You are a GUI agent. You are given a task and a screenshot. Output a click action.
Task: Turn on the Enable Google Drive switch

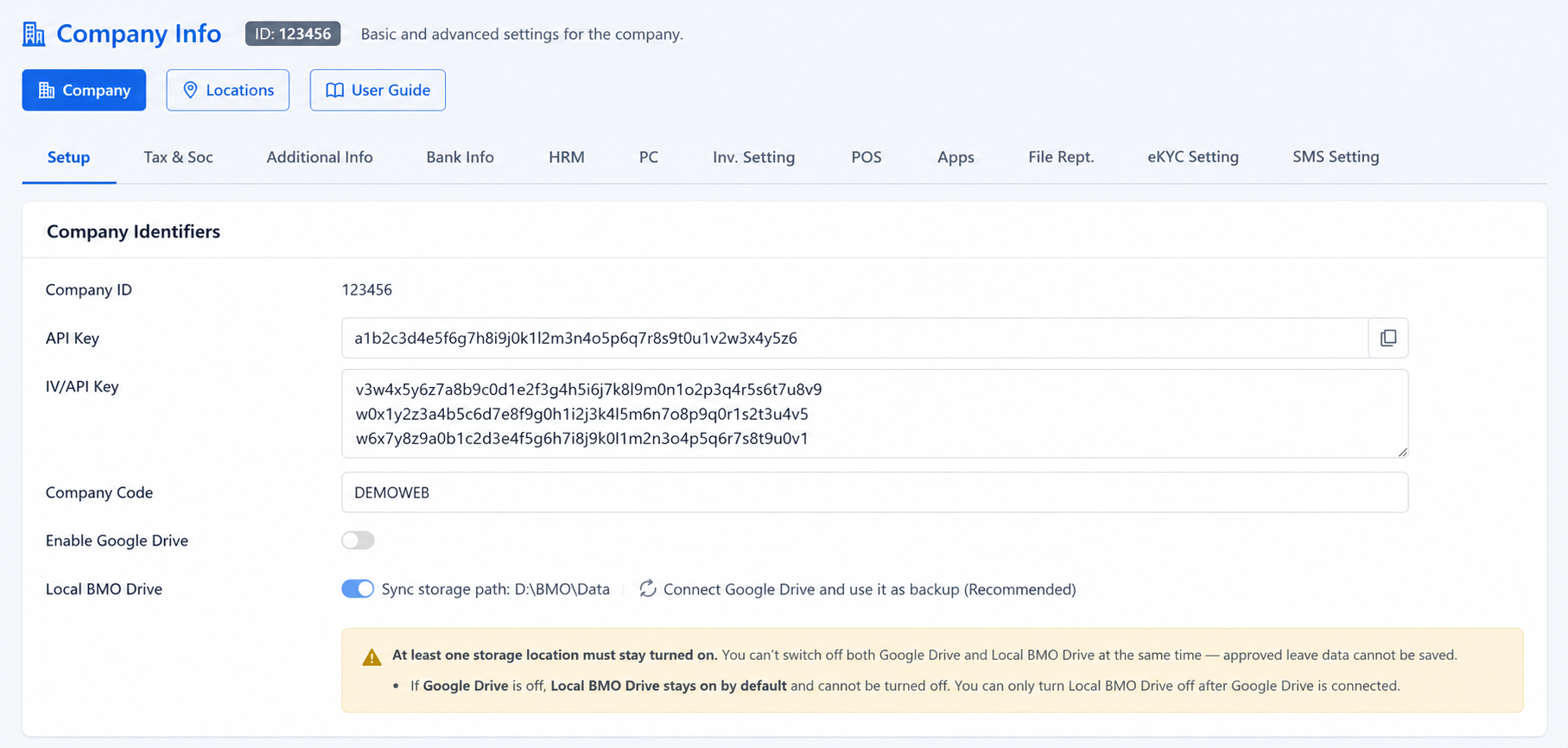[358, 541]
